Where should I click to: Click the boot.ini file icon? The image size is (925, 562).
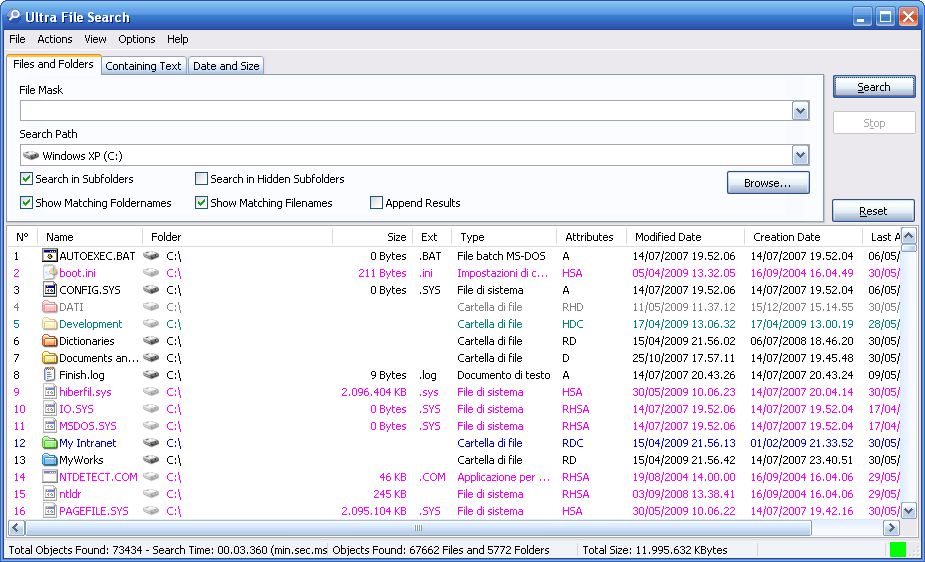pyautogui.click(x=50, y=273)
